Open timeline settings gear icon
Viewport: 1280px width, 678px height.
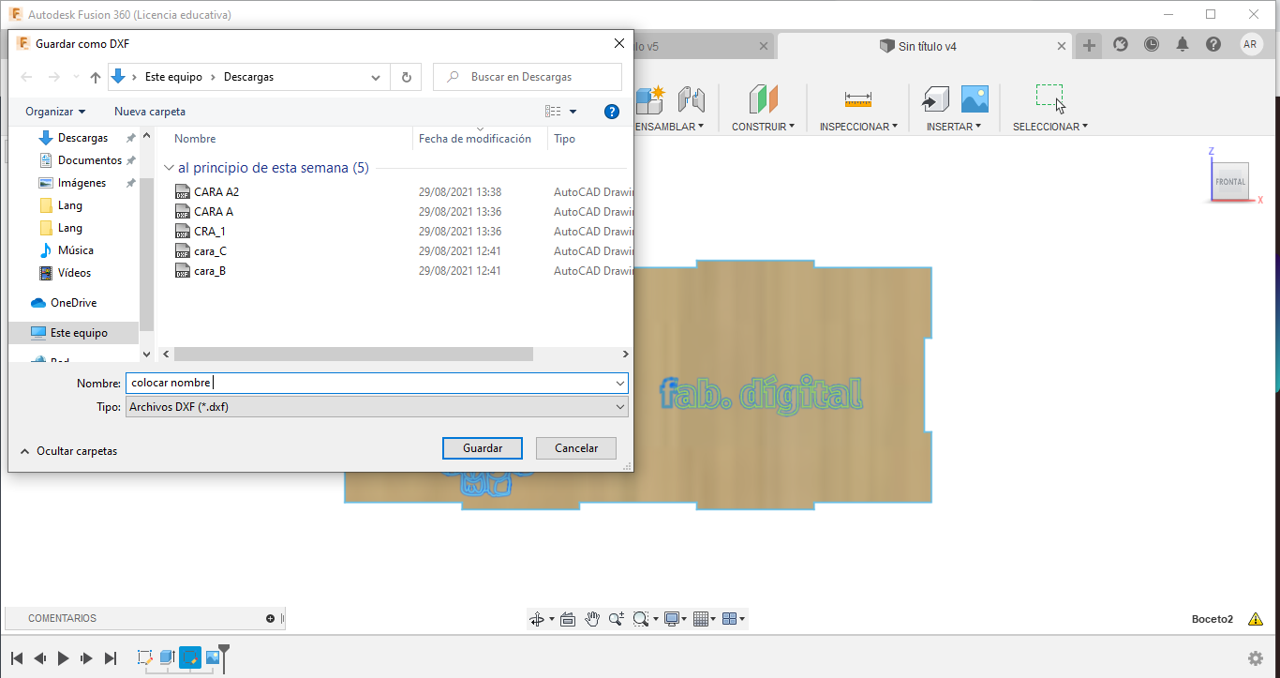coord(1255,658)
